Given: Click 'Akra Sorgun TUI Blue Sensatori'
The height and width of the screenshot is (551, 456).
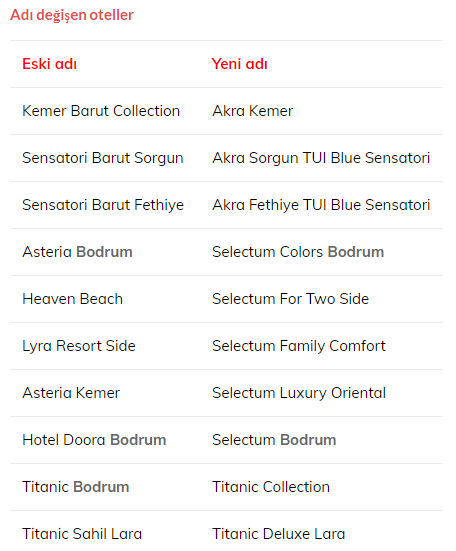Looking at the screenshot, I should coord(321,158).
